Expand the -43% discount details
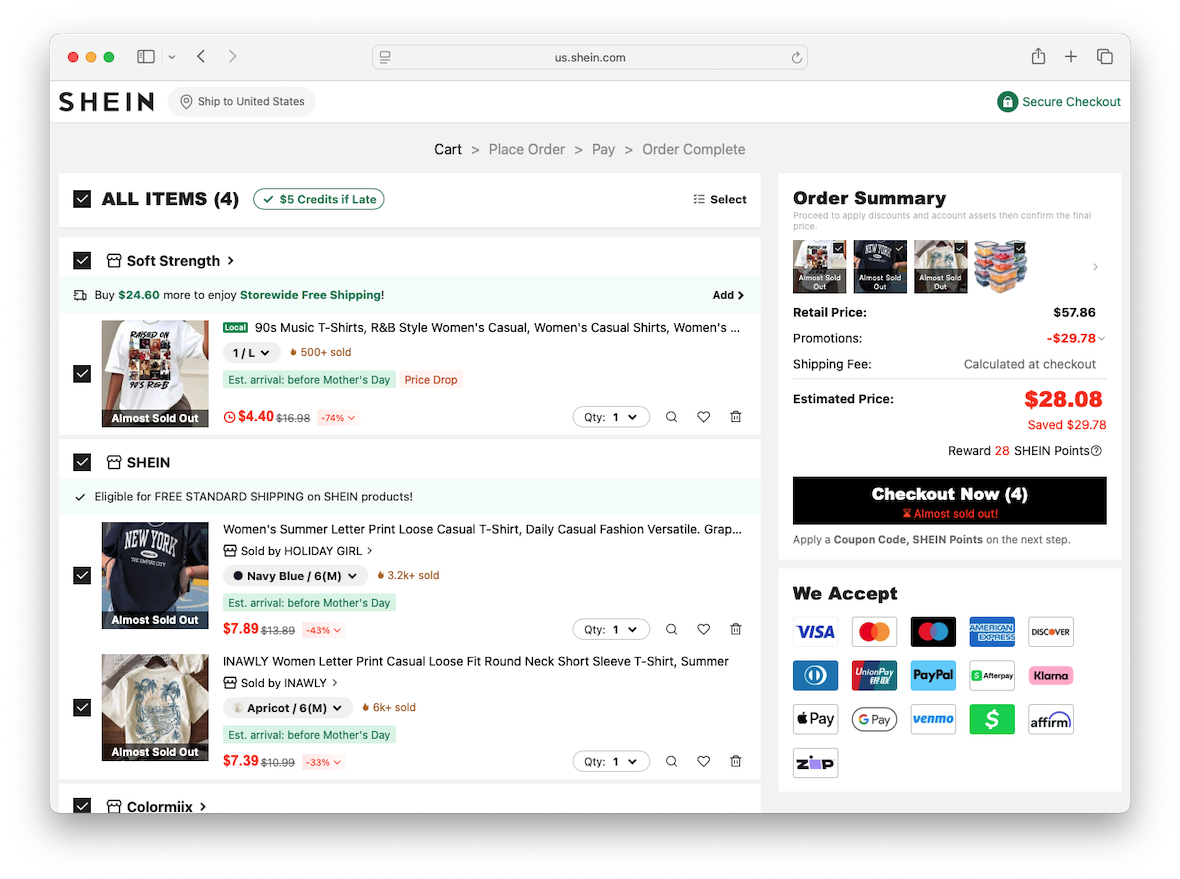This screenshot has height=879, width=1180. 323,631
